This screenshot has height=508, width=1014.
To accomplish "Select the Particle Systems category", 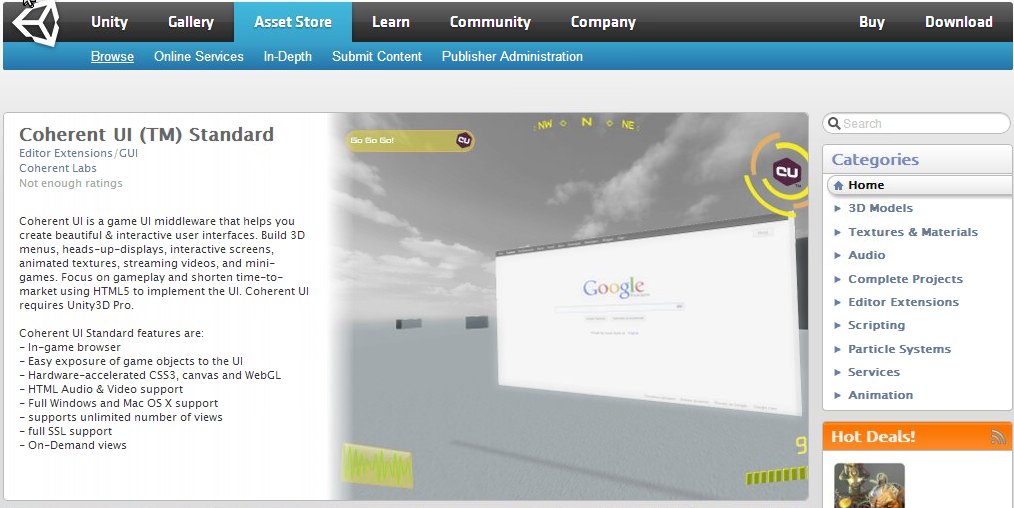I will pyautogui.click(x=899, y=349).
